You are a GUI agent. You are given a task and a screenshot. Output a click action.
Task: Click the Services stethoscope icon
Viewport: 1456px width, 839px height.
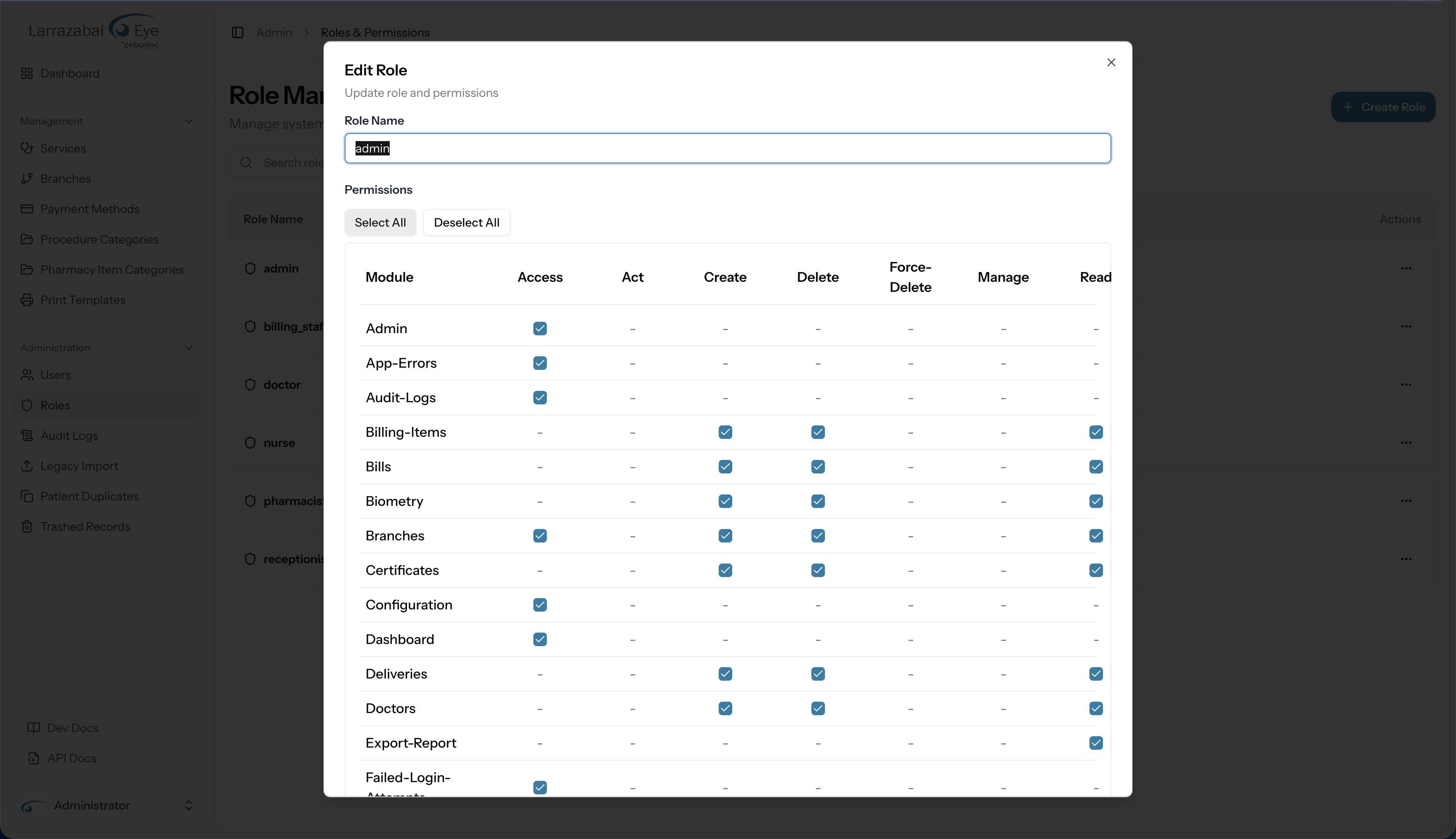[27, 148]
